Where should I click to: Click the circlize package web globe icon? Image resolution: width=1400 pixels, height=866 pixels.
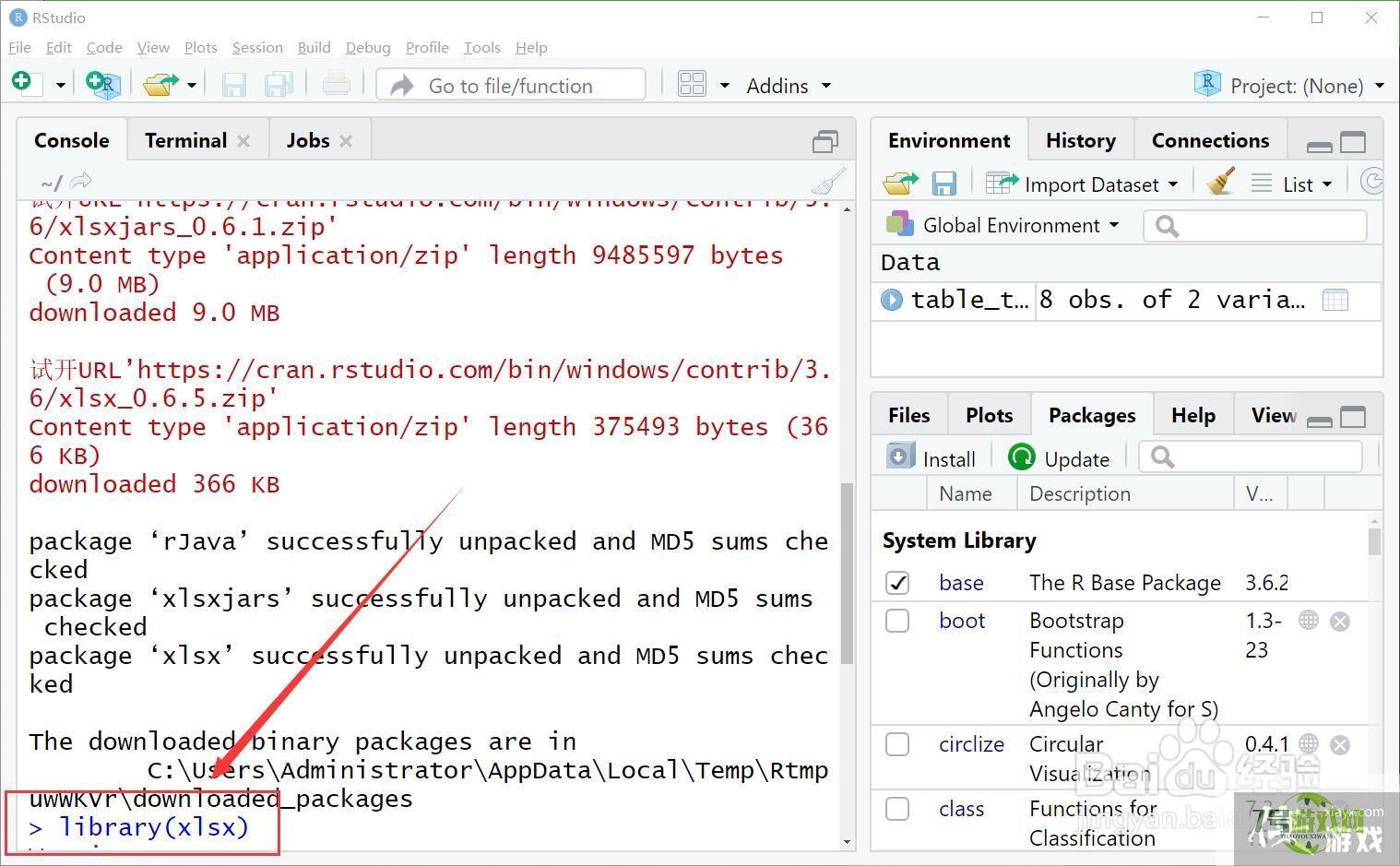(1309, 742)
